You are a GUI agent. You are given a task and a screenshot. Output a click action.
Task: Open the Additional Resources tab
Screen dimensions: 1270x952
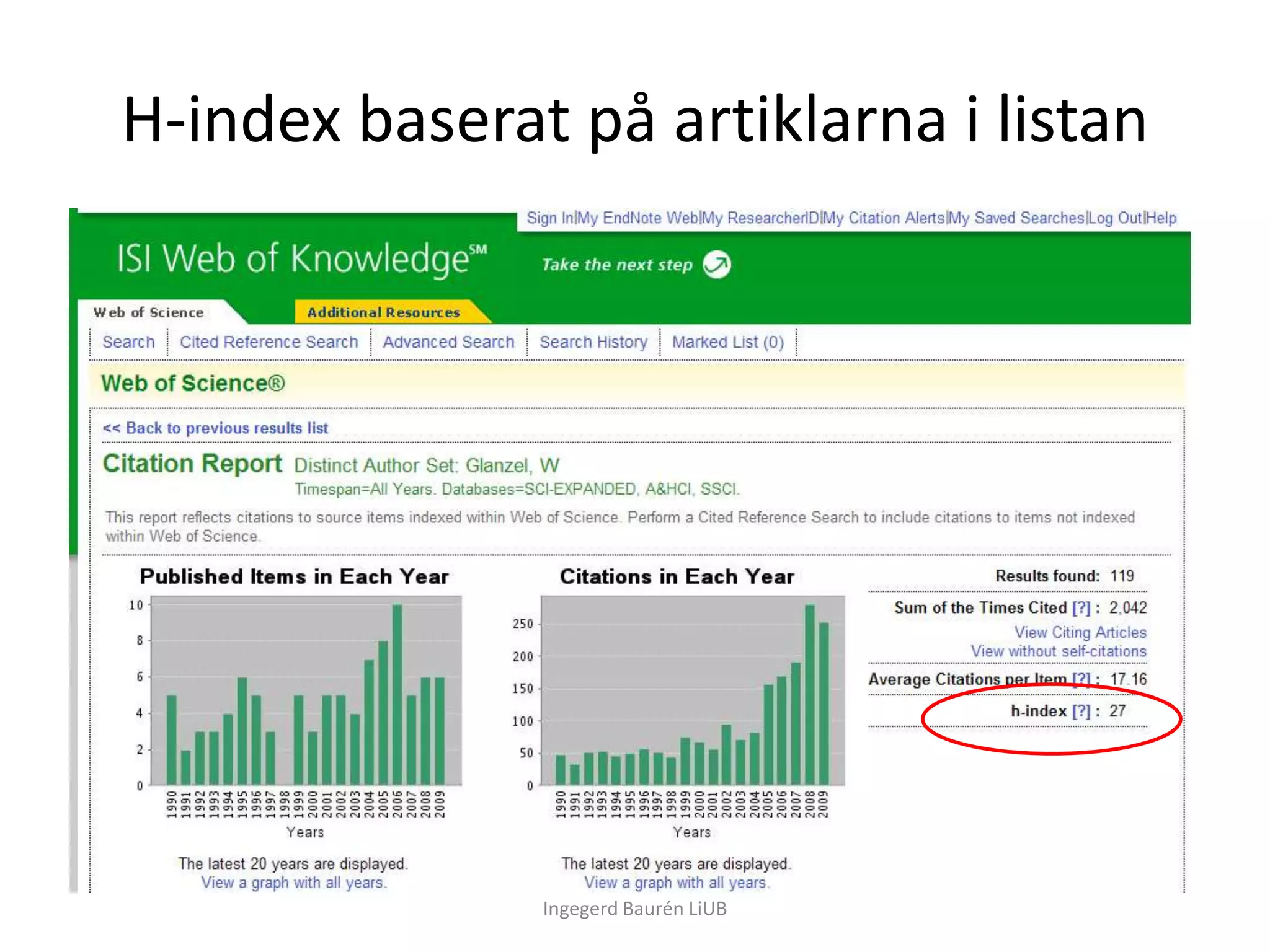click(383, 312)
